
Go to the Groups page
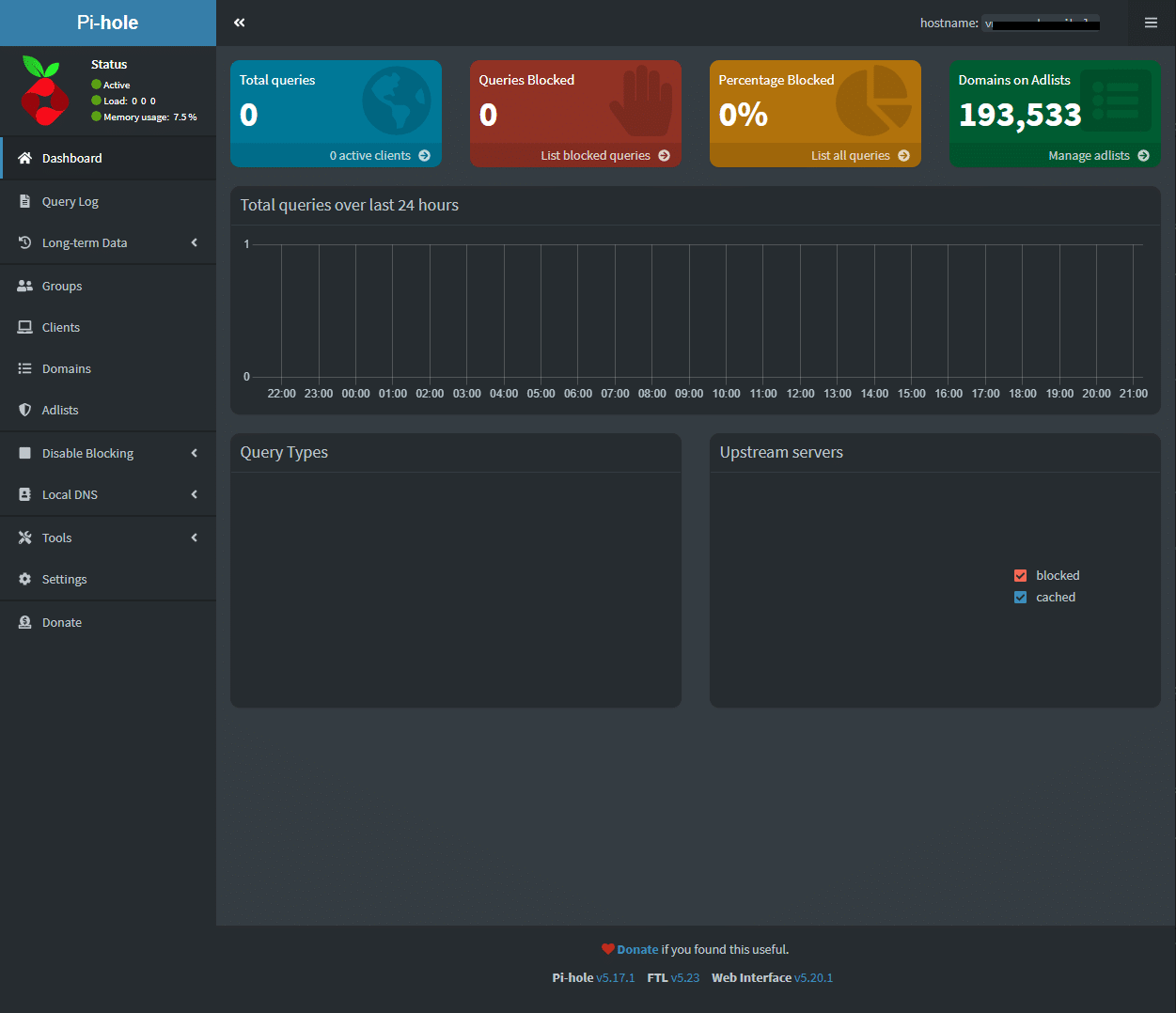108,286
